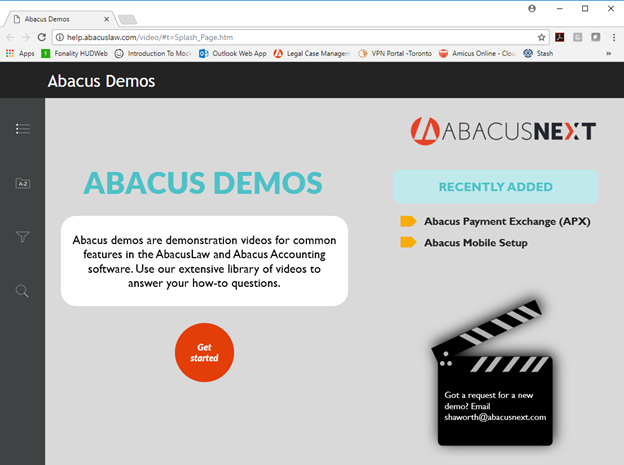Close the Abacus Demos tab
The image size is (624, 465).
click(106, 19)
